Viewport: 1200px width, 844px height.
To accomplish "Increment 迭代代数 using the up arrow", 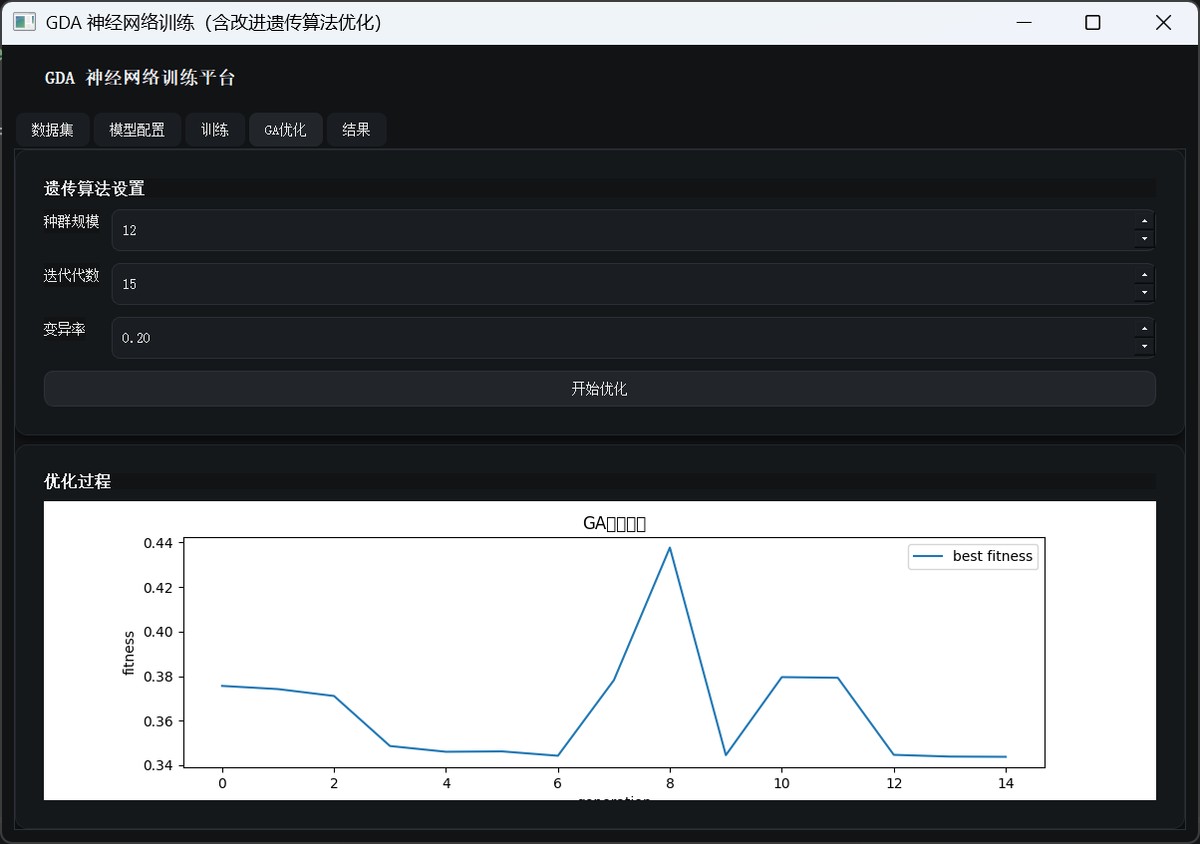I will click(x=1144, y=275).
